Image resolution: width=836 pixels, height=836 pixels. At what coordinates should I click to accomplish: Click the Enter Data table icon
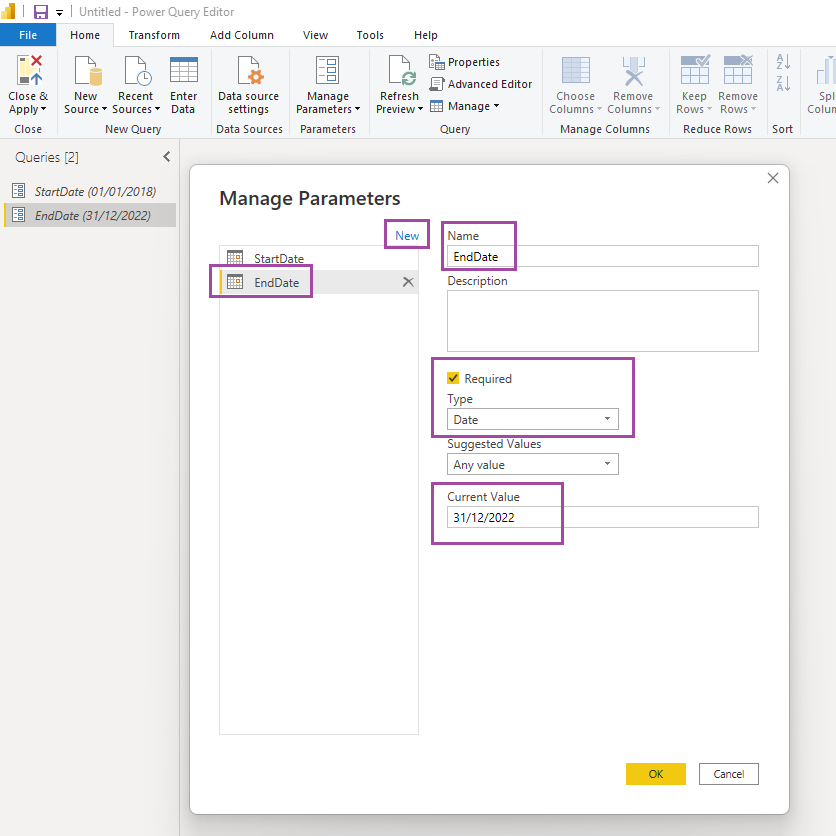[x=183, y=70]
